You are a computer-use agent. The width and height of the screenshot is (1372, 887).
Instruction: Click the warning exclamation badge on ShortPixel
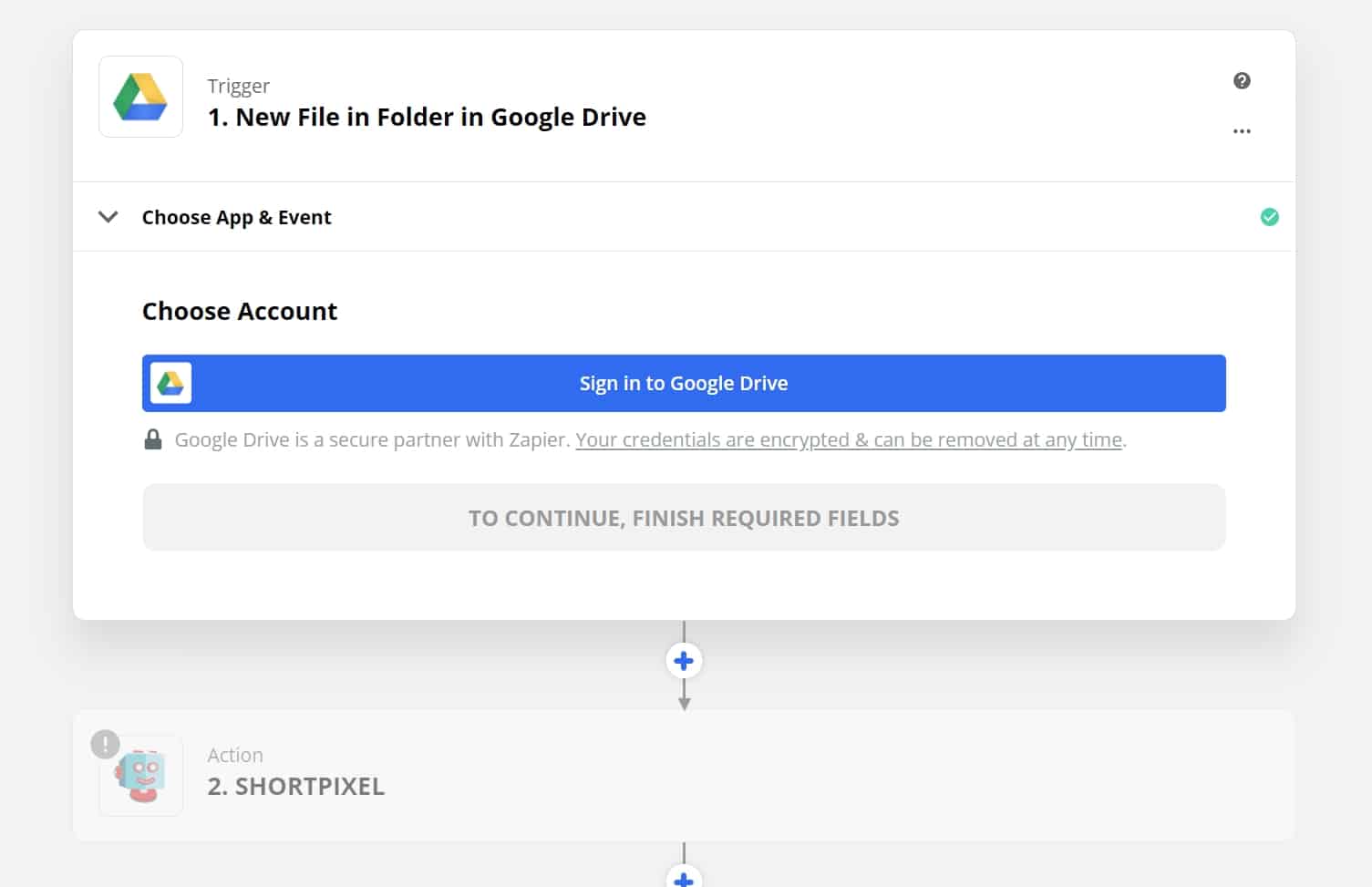pyautogui.click(x=105, y=744)
